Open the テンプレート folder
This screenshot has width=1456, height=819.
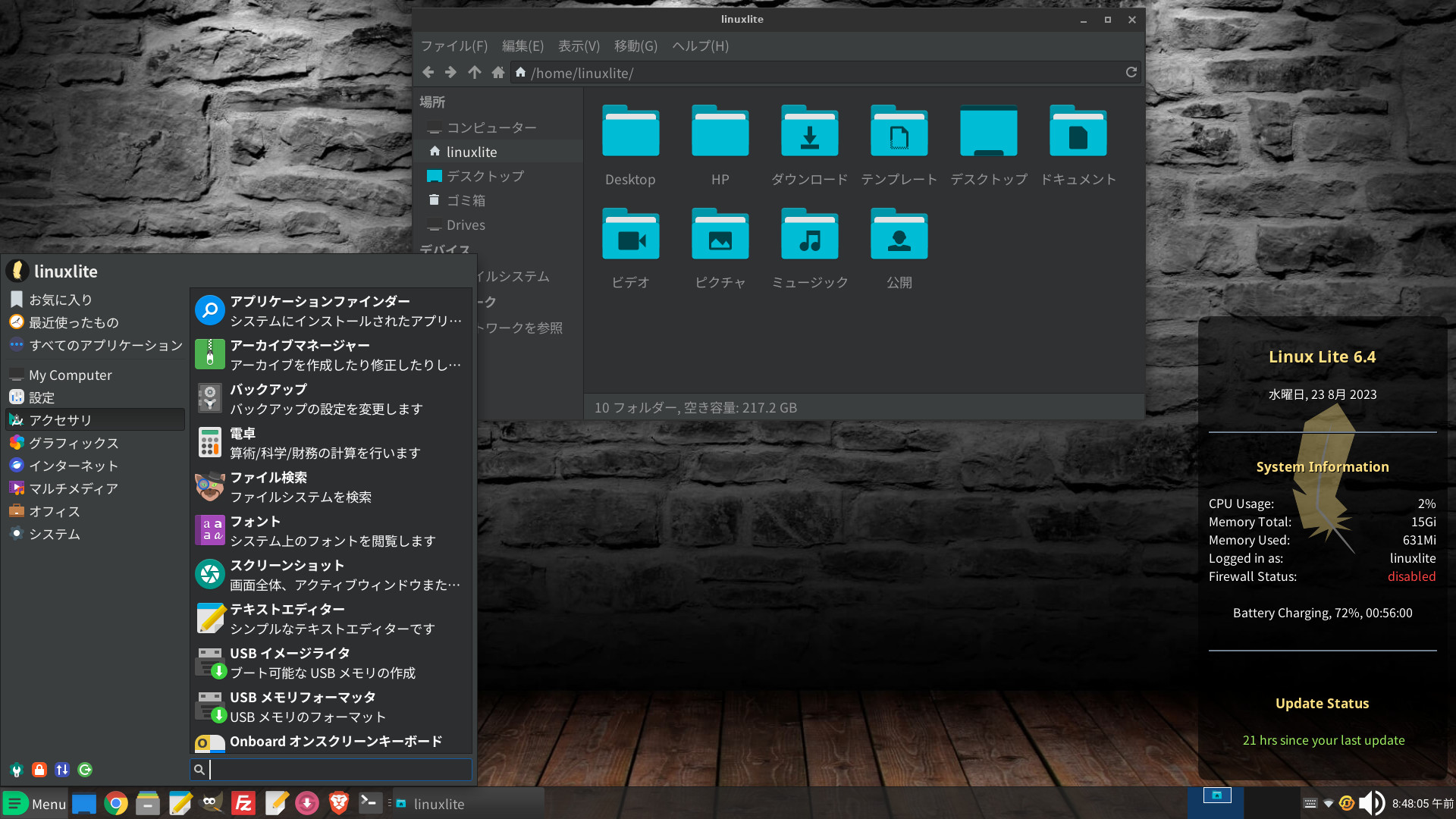tap(899, 146)
